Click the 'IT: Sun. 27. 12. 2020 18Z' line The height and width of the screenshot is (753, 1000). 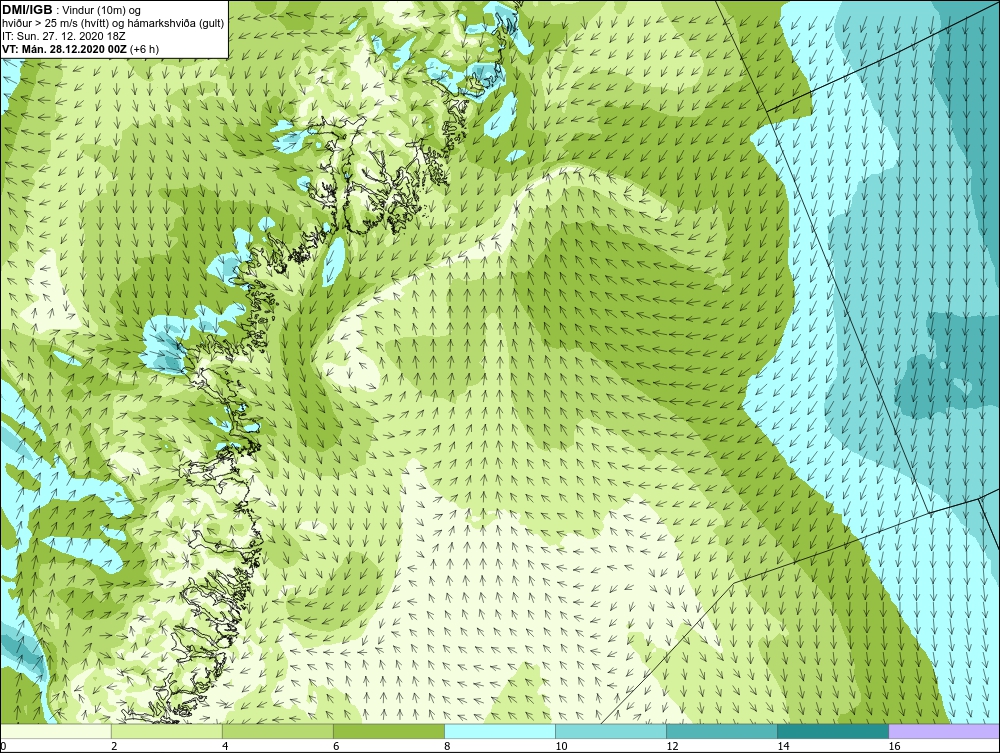click(64, 36)
